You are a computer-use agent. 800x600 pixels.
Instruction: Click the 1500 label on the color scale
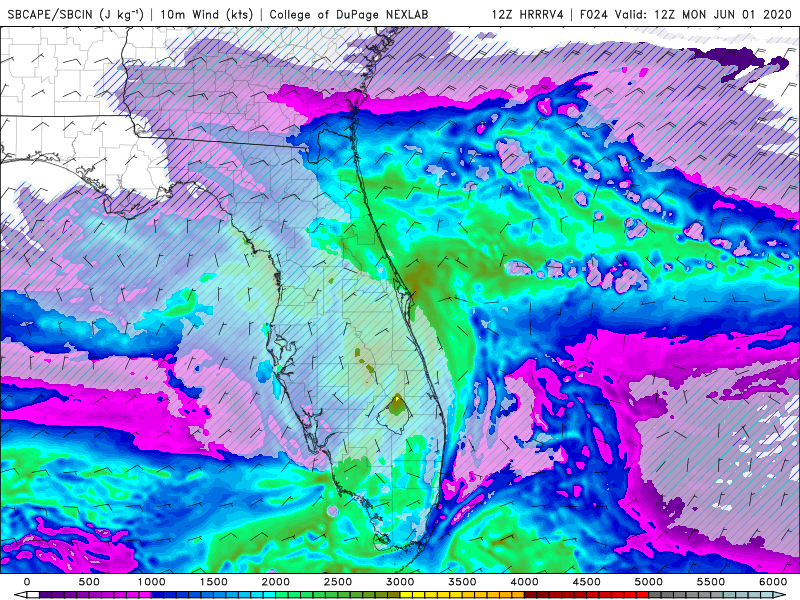[x=214, y=582]
